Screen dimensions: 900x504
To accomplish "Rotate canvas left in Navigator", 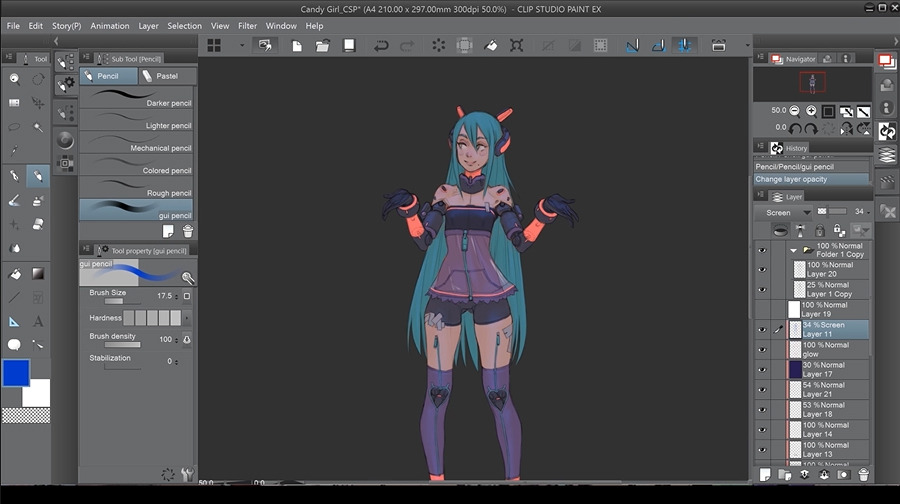I will point(795,129).
